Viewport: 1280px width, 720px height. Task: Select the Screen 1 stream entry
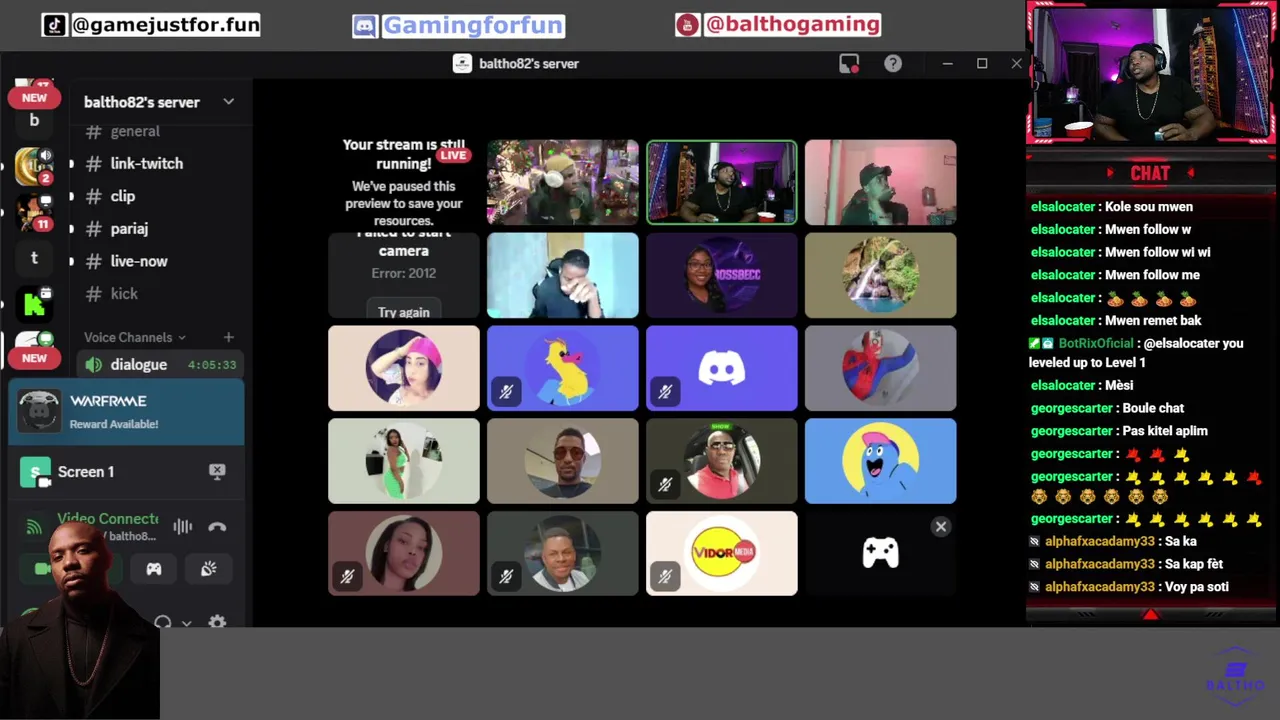[126, 472]
